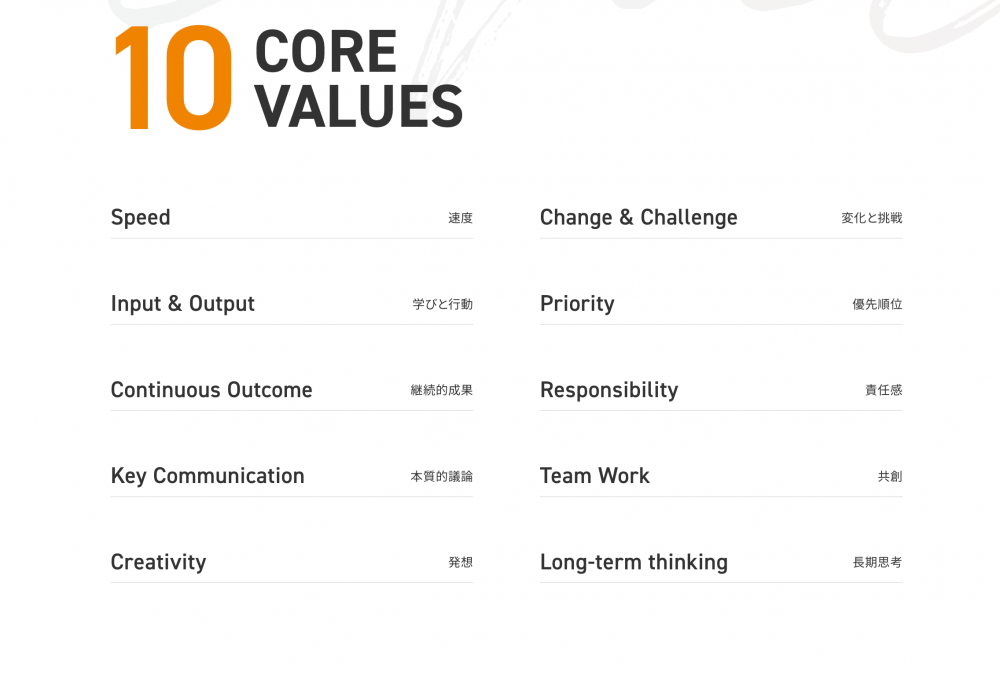Click the large orange number 10
Image resolution: width=1000 pixels, height=679 pixels.
[x=173, y=78]
